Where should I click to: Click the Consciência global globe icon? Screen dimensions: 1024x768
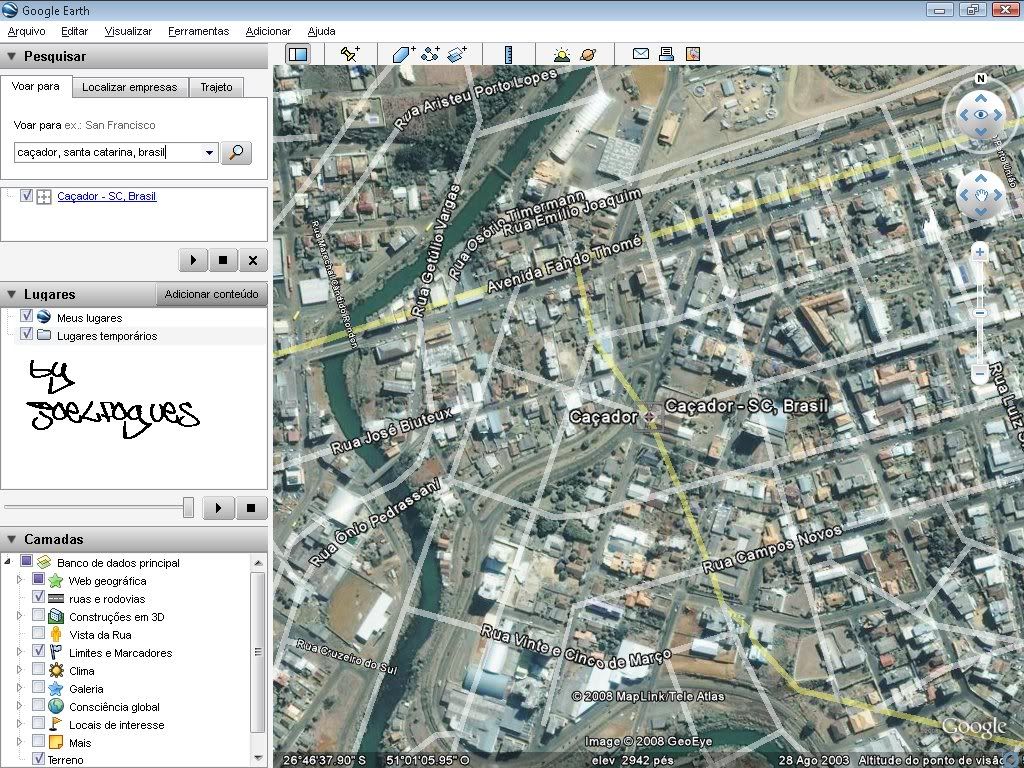click(56, 706)
